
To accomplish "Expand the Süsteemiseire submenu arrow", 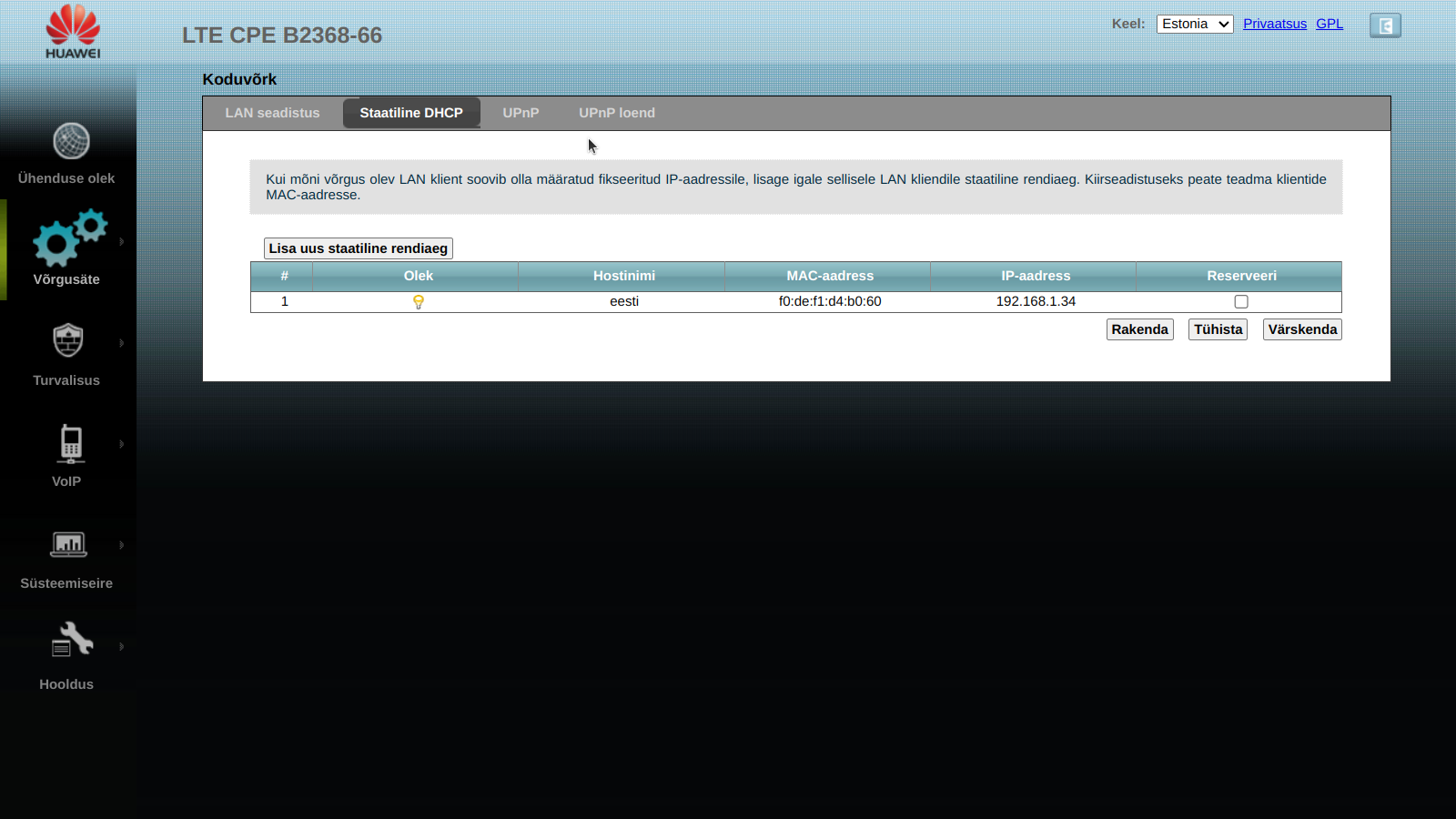I will coord(121,545).
